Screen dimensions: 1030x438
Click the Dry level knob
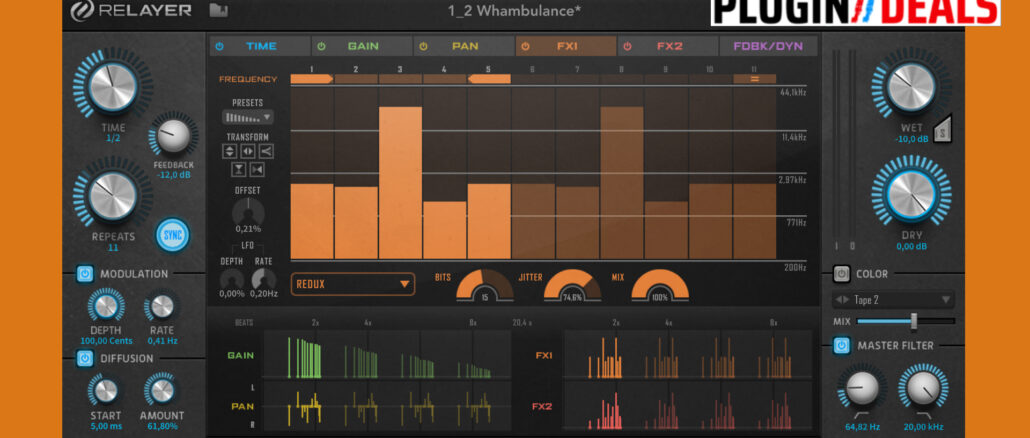tap(911, 194)
